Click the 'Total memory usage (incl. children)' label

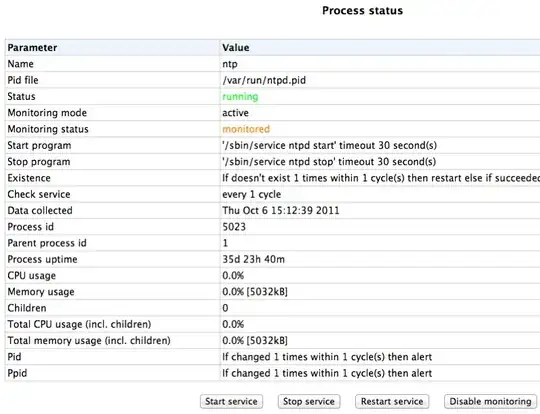click(89, 341)
